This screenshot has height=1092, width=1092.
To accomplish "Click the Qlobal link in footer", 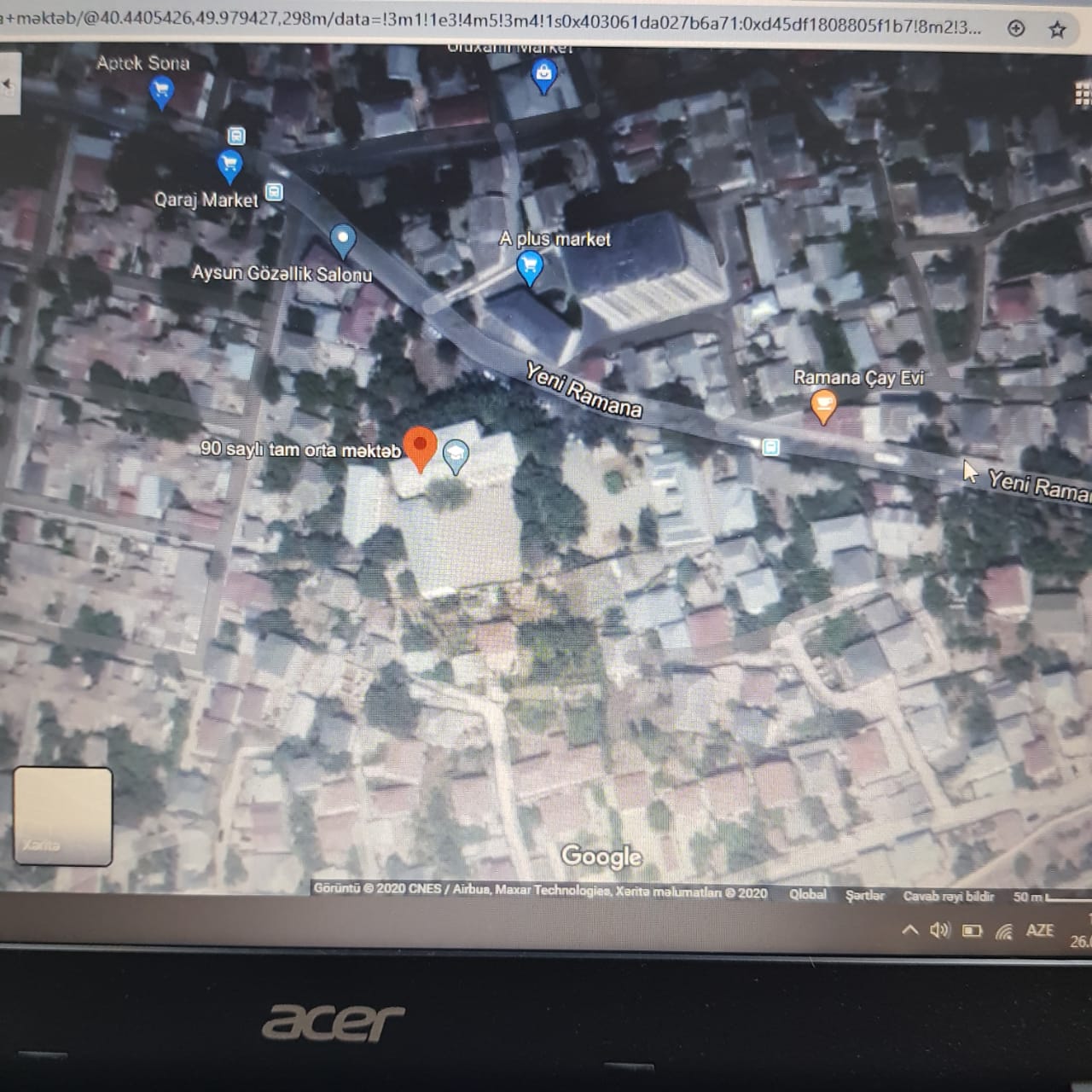I will (807, 894).
